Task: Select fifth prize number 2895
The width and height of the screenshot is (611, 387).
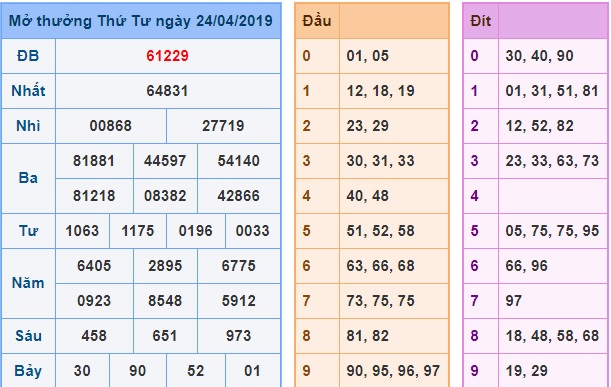Action: tap(165, 266)
